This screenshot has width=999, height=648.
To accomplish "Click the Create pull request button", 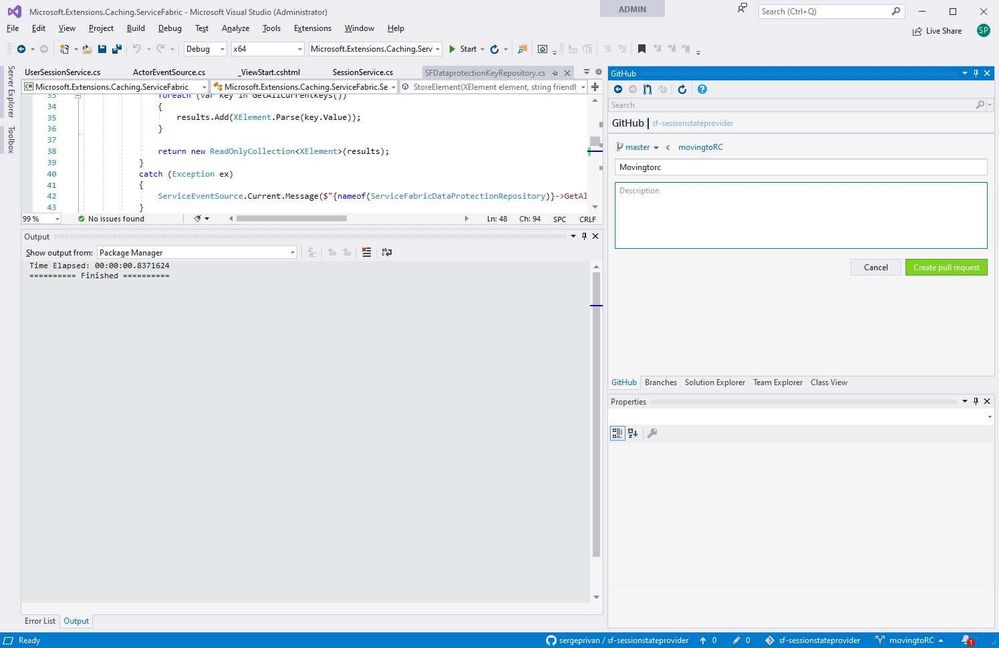I will (946, 268).
